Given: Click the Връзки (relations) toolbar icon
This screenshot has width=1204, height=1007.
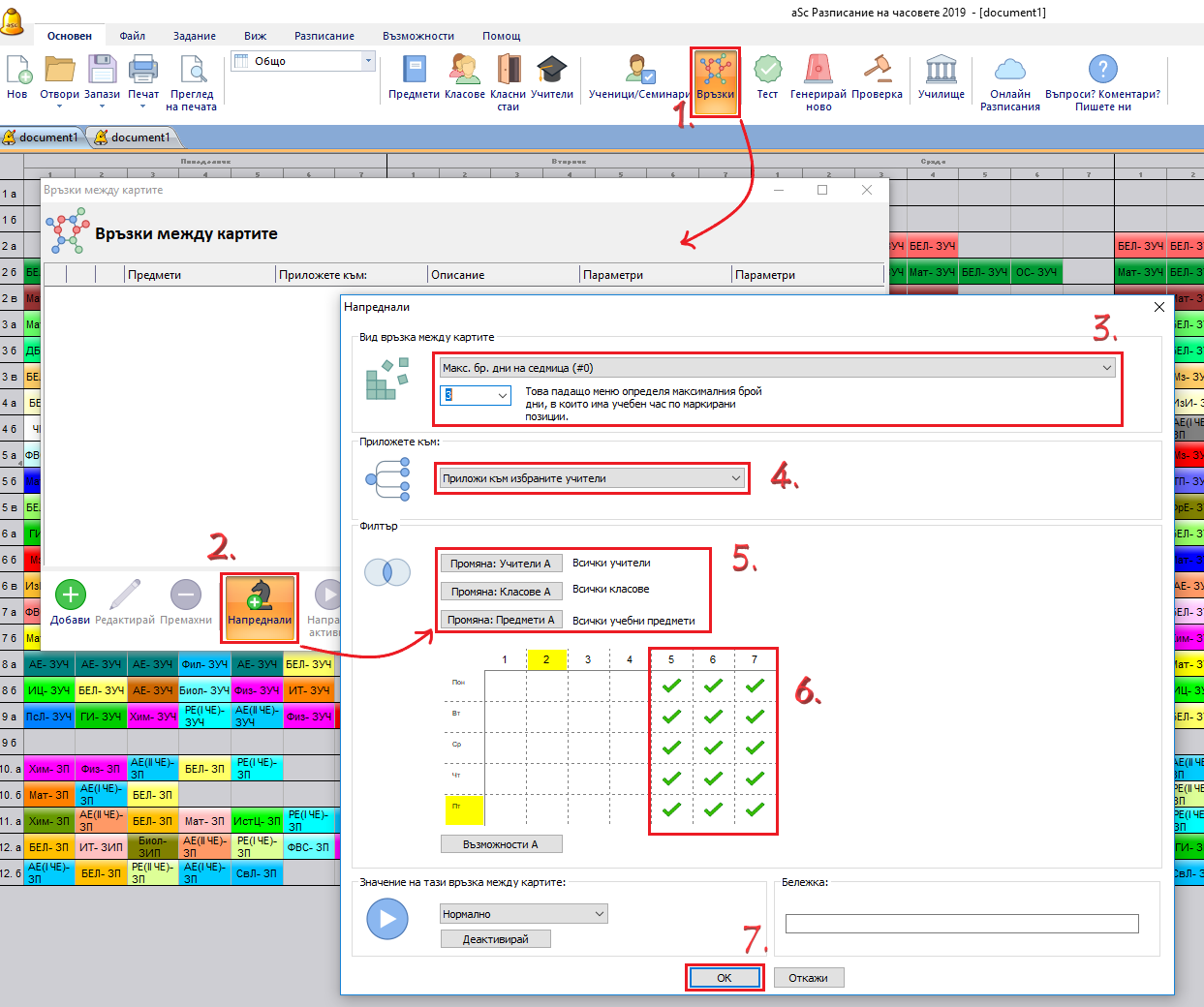Looking at the screenshot, I should tap(715, 73).
